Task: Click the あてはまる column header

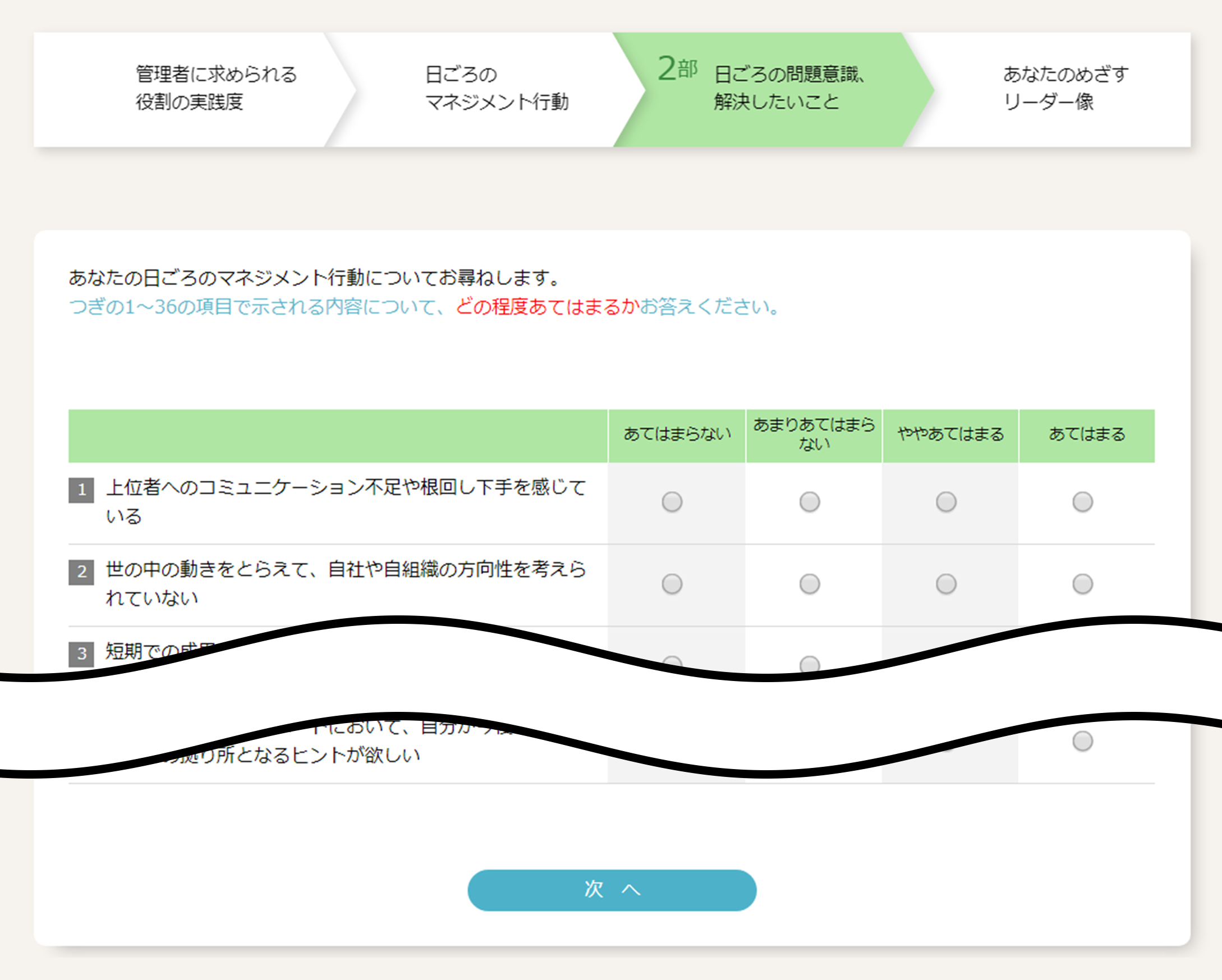Action: 1087,435
